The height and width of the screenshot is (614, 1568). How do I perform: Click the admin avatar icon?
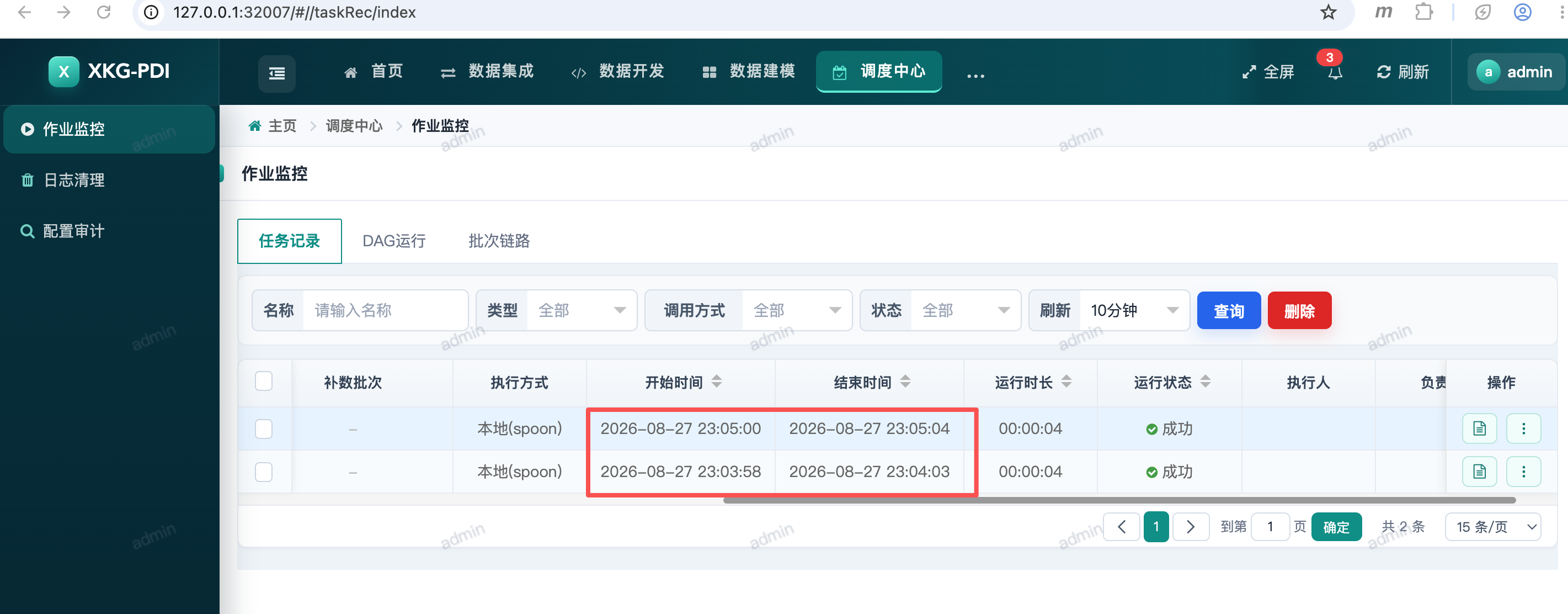1488,72
